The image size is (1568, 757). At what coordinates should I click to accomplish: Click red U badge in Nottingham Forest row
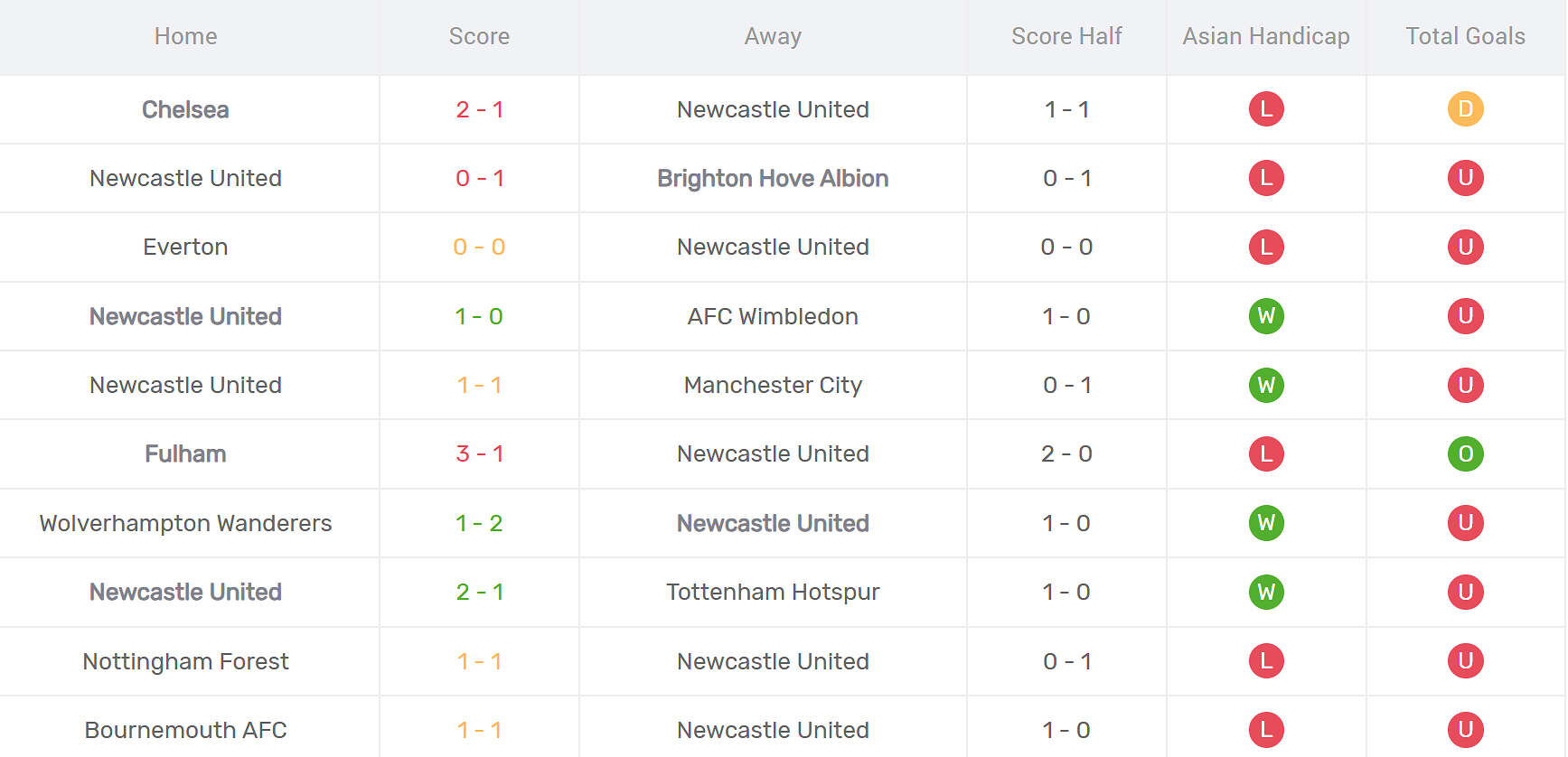(1465, 661)
